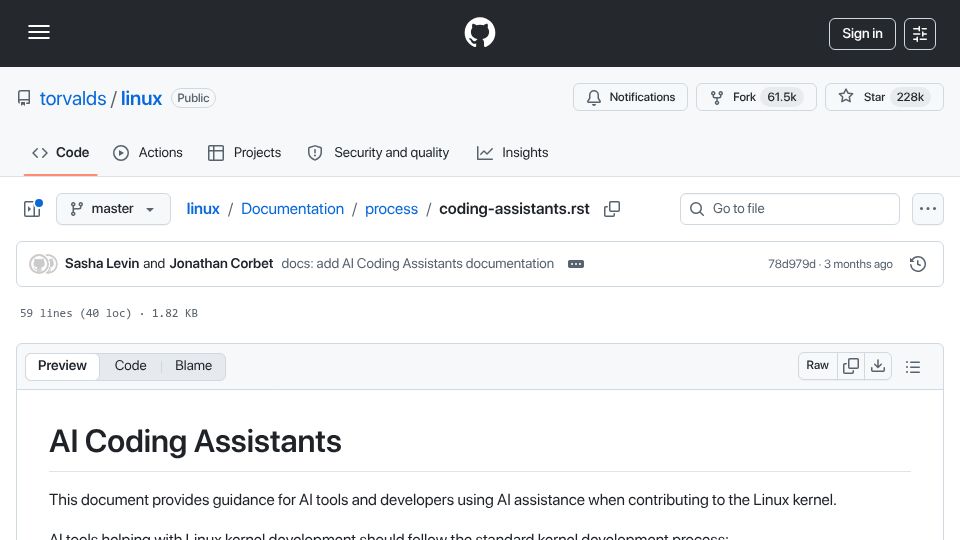Click the author avatars stack
Screen dimensions: 960x540
[x=43, y=264]
